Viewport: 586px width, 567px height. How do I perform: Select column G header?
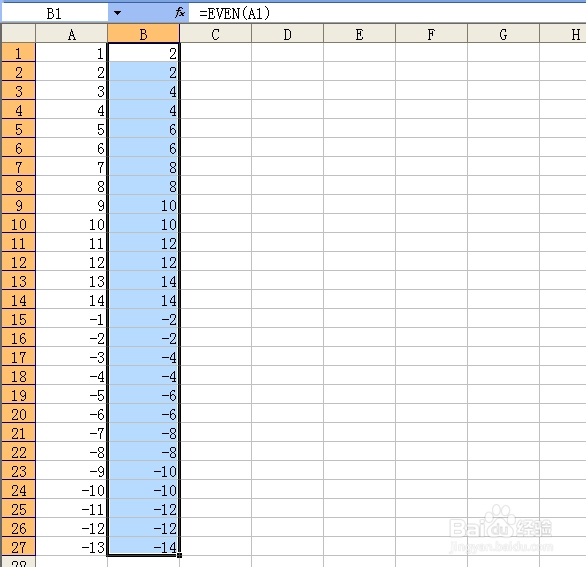[x=503, y=34]
